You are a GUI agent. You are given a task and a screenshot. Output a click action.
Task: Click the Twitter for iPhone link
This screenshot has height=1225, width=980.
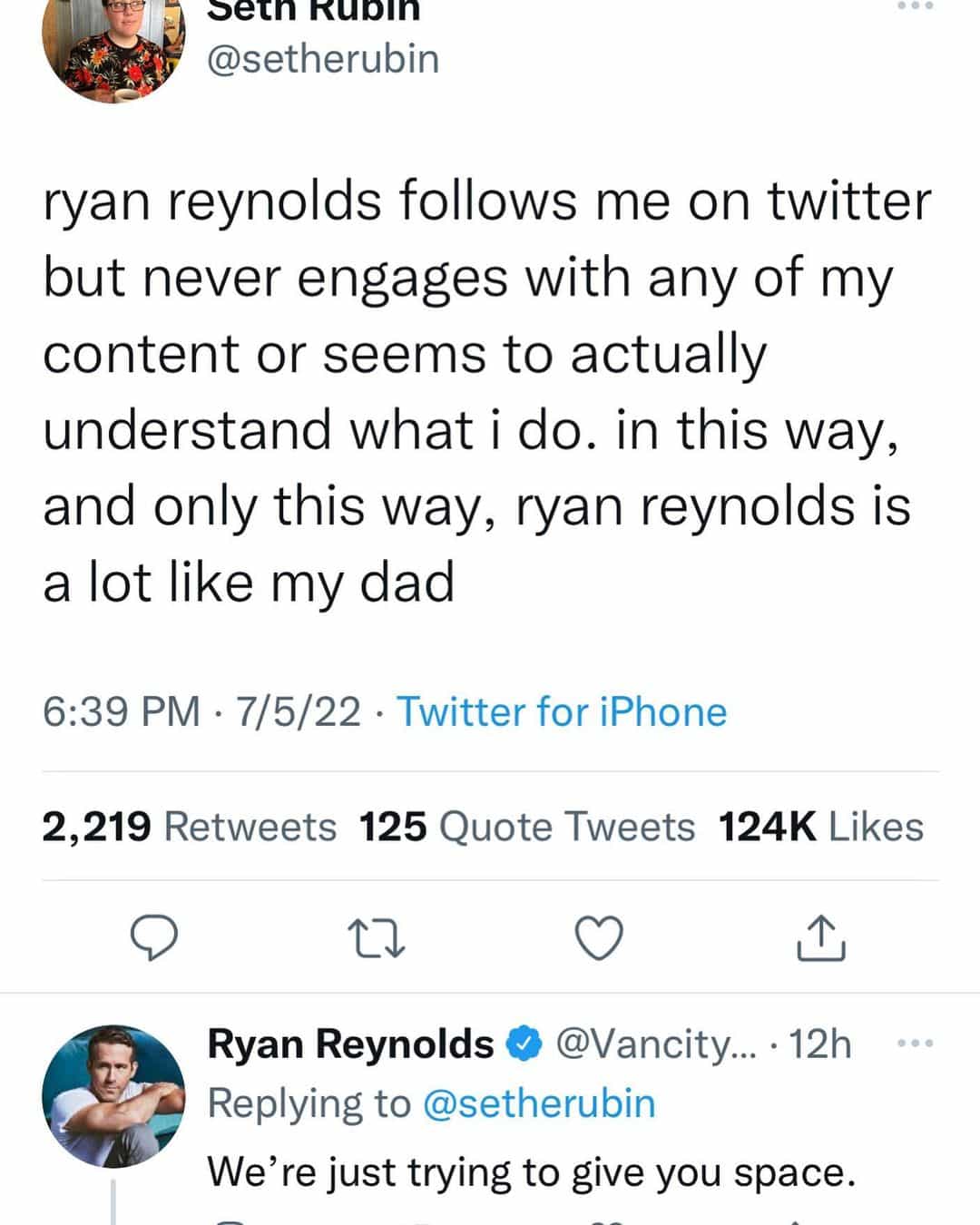pos(562,712)
